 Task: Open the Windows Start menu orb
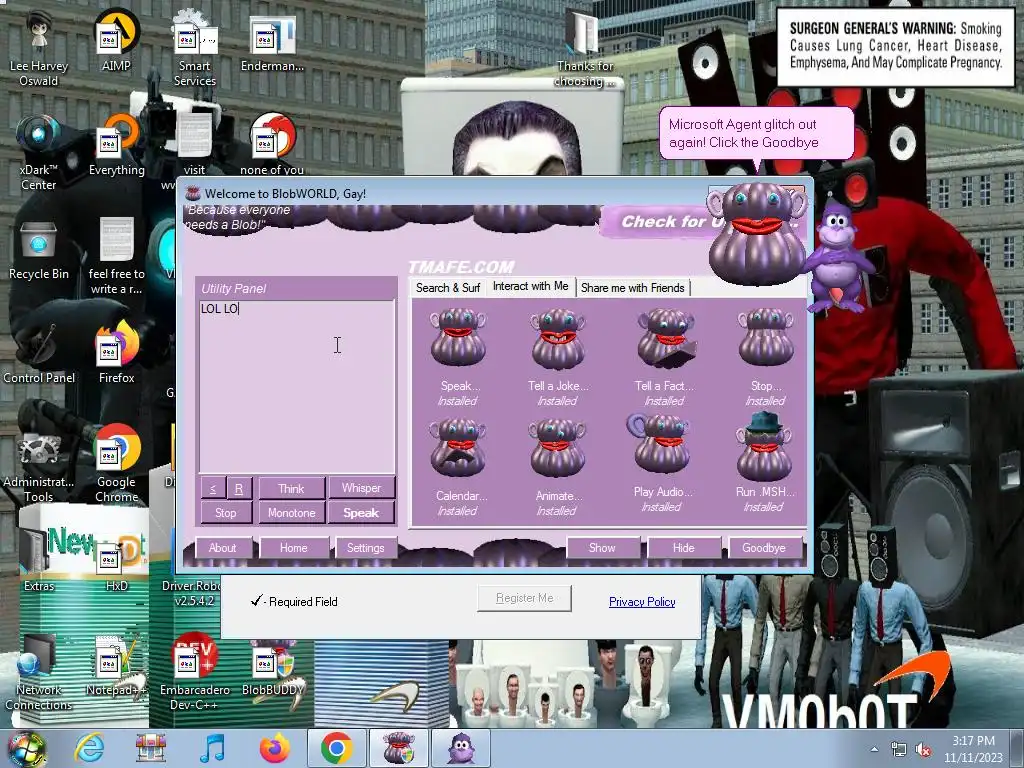(x=26, y=748)
